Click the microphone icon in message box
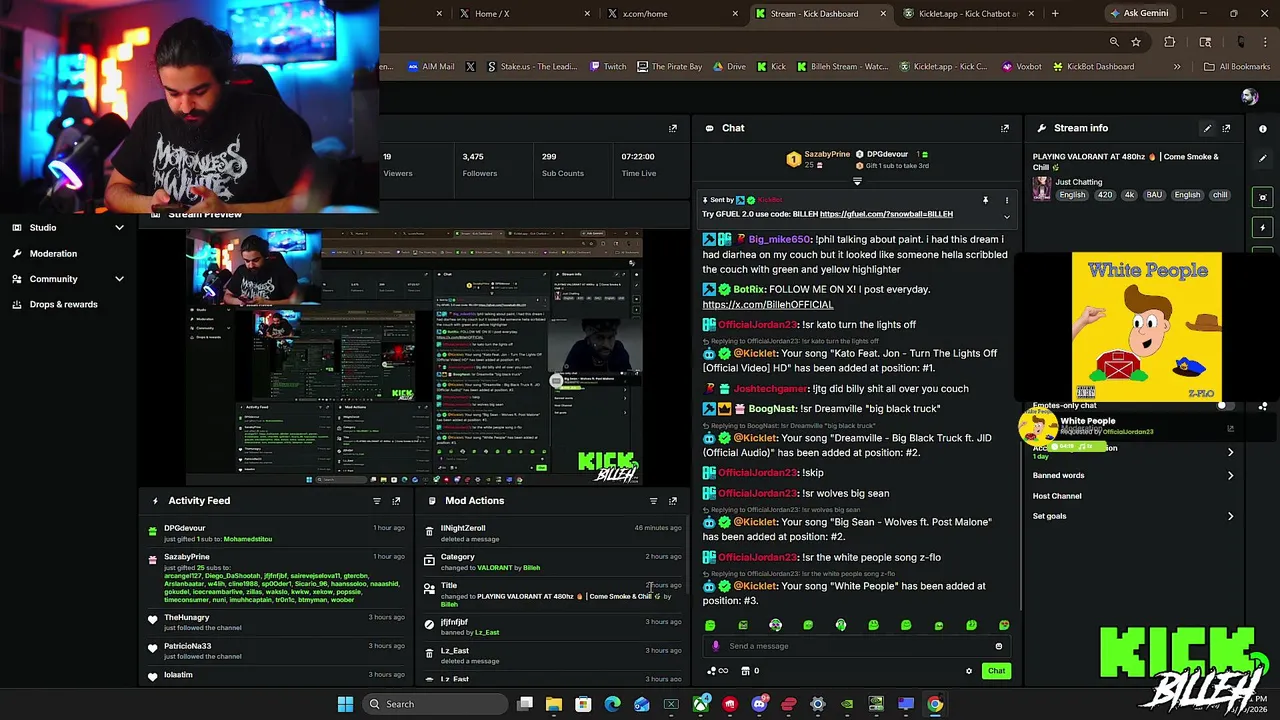The image size is (1280, 720). (x=715, y=646)
